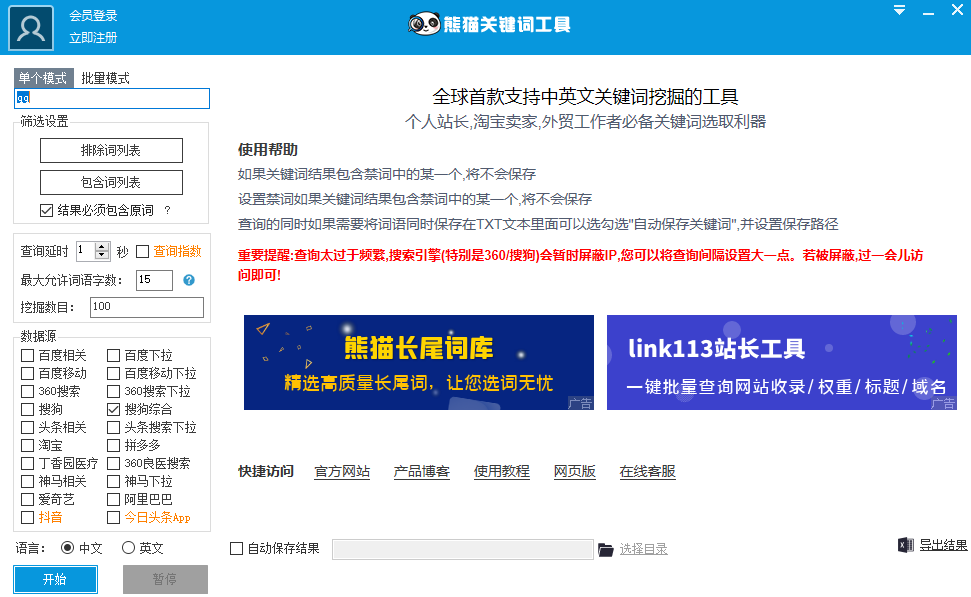The height and width of the screenshot is (597, 971).
Task: Open the link113站长工具 banner ad
Action: pyautogui.click(x=782, y=362)
